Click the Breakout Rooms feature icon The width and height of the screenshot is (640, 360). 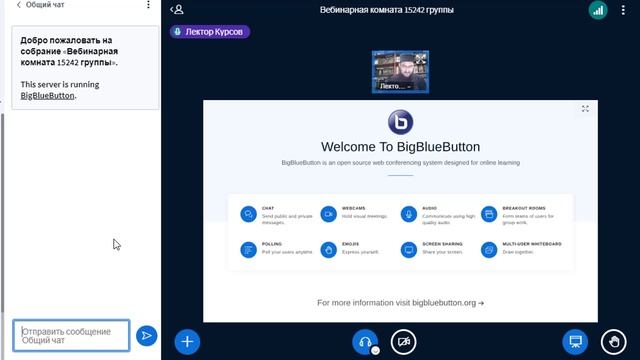489,214
